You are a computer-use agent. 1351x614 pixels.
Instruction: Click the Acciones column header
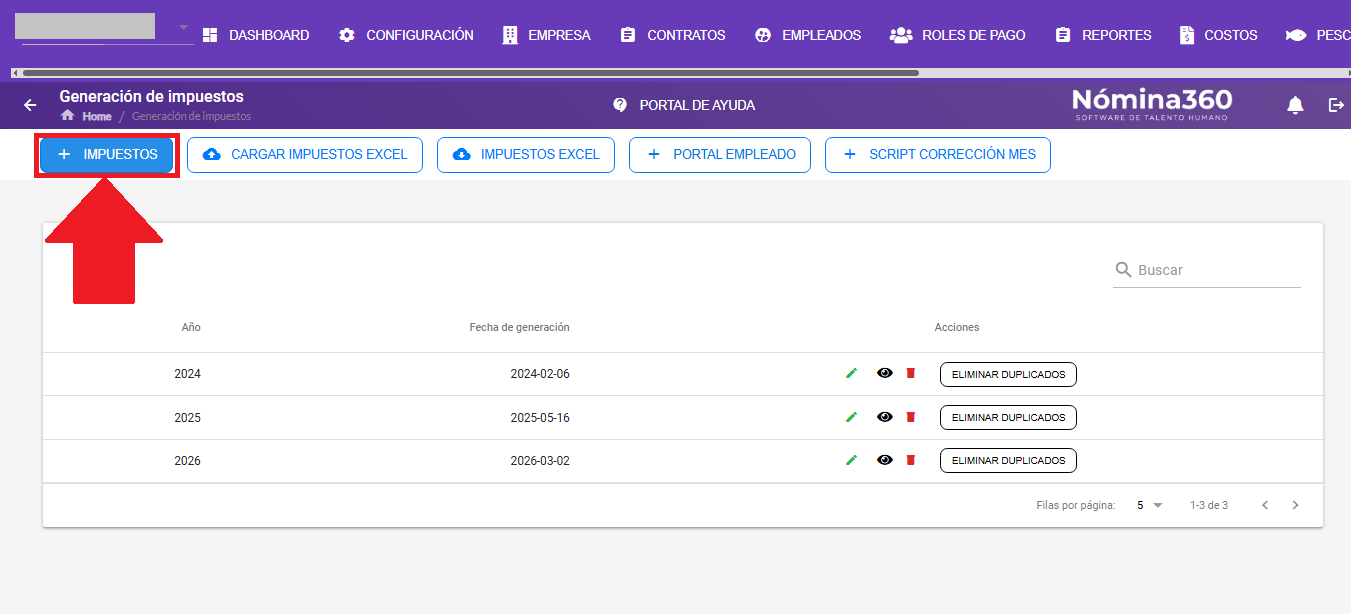(x=957, y=328)
